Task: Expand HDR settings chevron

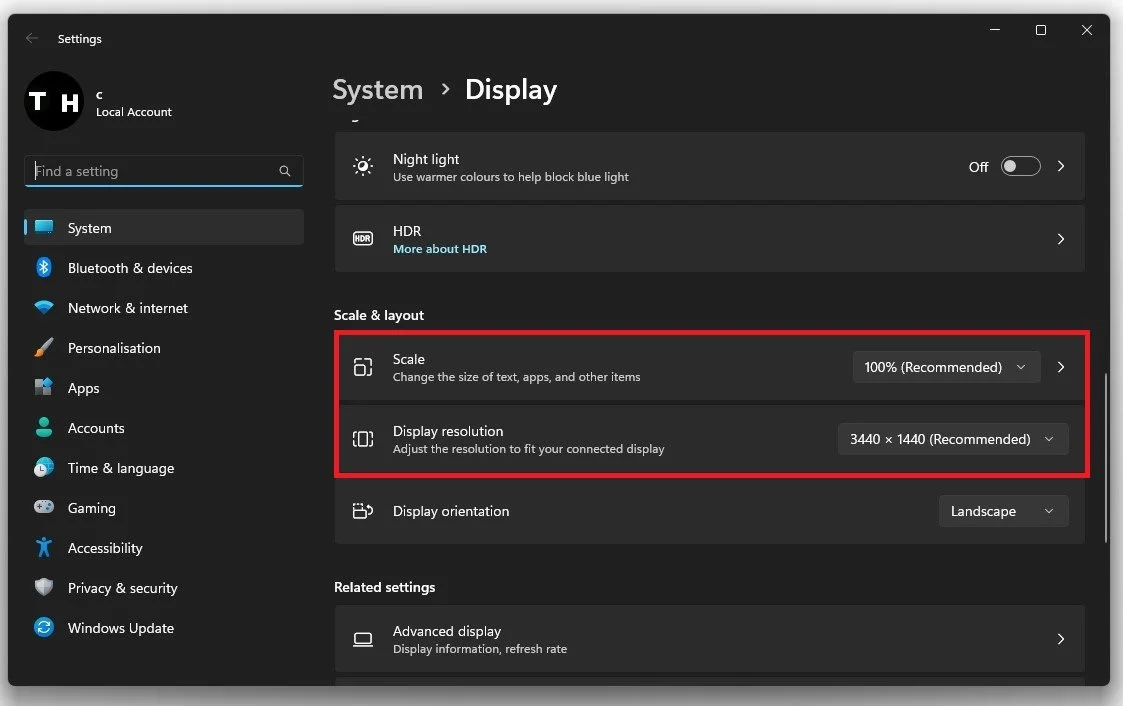Action: (1061, 238)
